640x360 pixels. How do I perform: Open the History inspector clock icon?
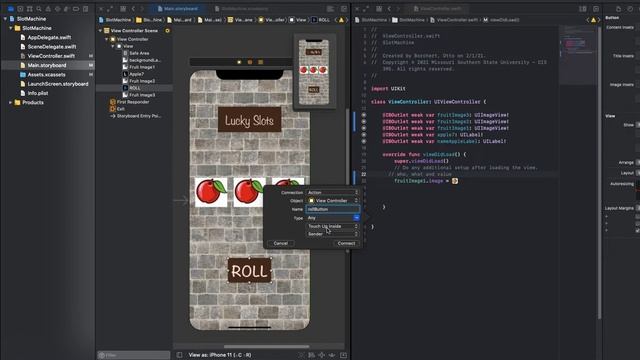[631, 9]
